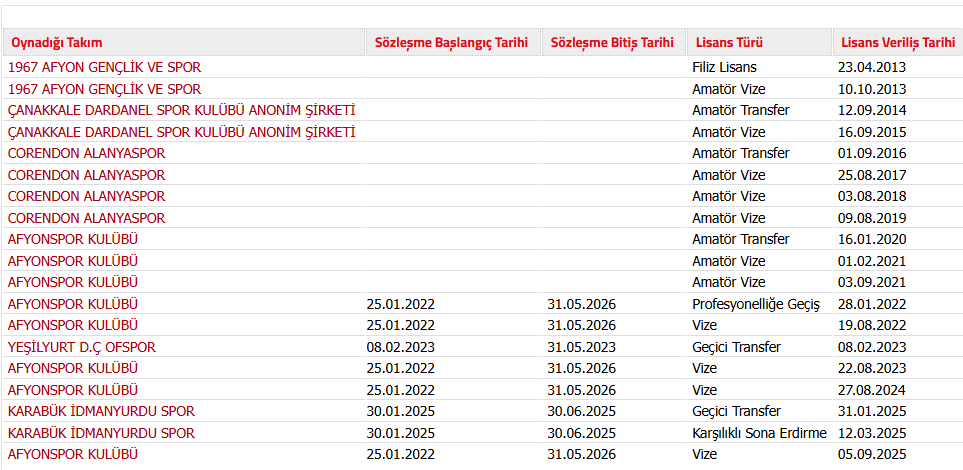Image resolution: width=963 pixels, height=470 pixels.
Task: Open AFYONSPOR KULÜBÜ in the 16.01.2020 row
Action: (73, 239)
